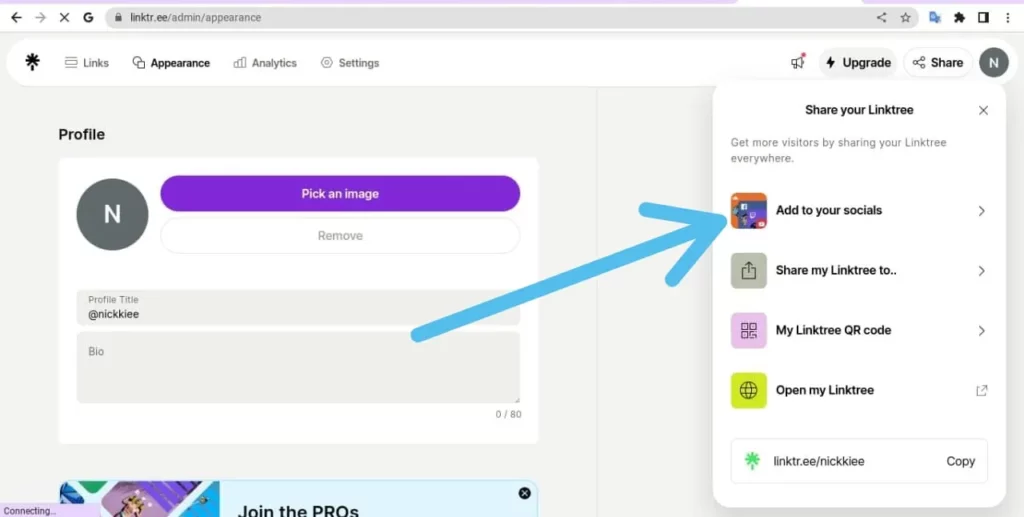Click the Google Translate extension icon
The width and height of the screenshot is (1024, 517).
[x=935, y=18]
